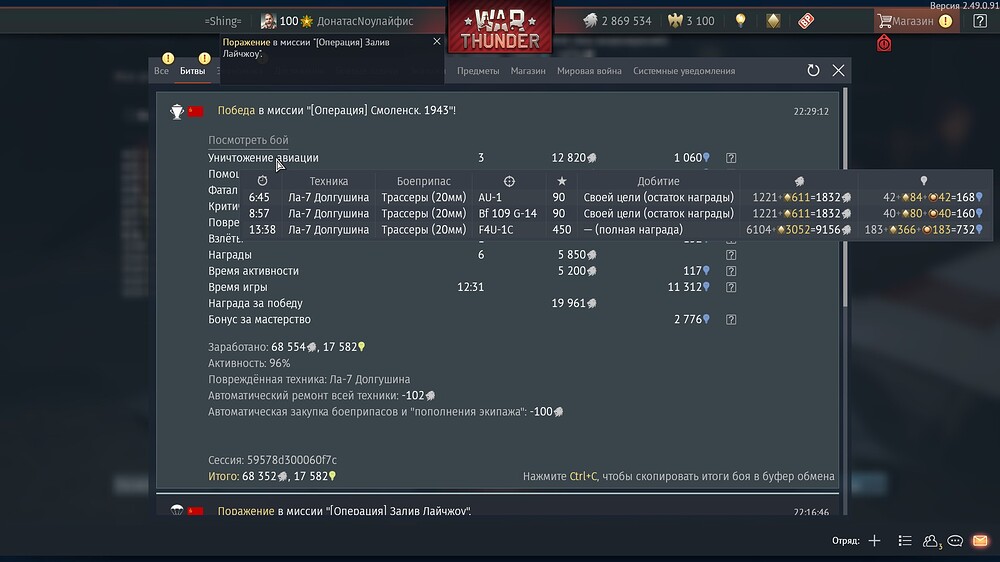Click the orange mail envelope icon
This screenshot has height=562, width=1000.
(x=980, y=541)
